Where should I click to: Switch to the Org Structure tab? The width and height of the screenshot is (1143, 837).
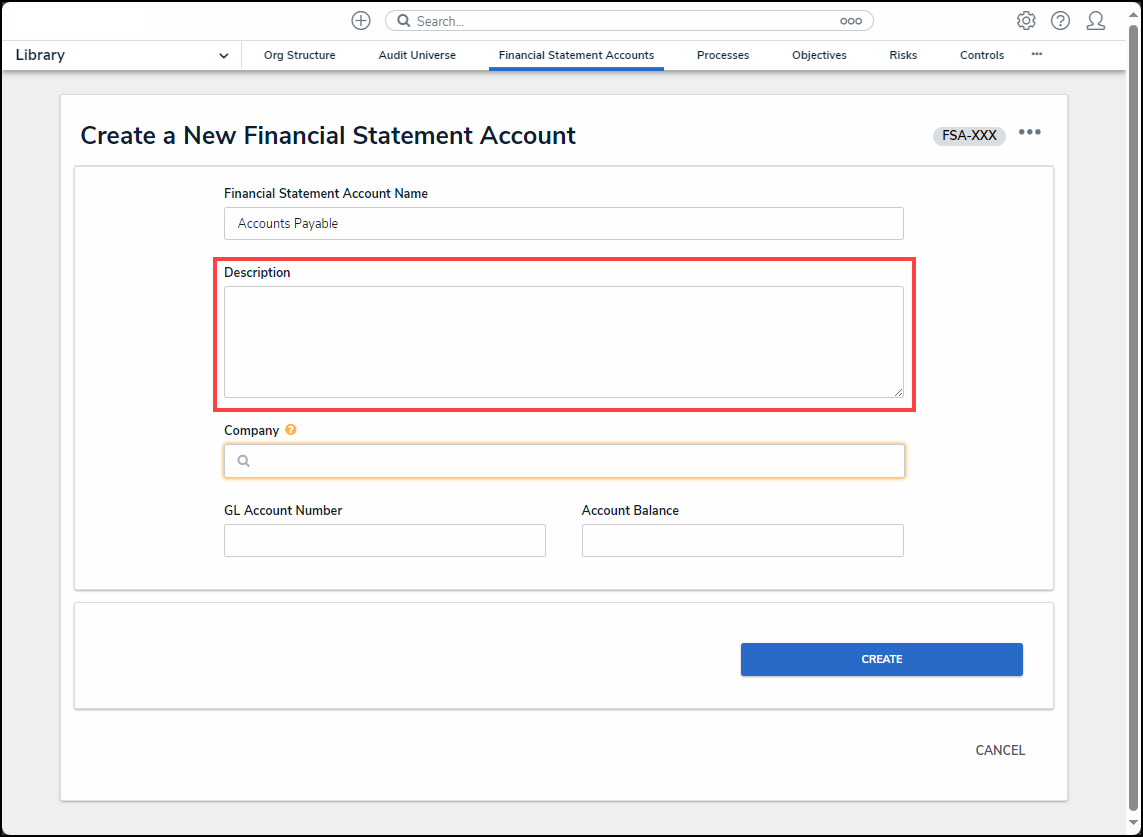pos(299,56)
